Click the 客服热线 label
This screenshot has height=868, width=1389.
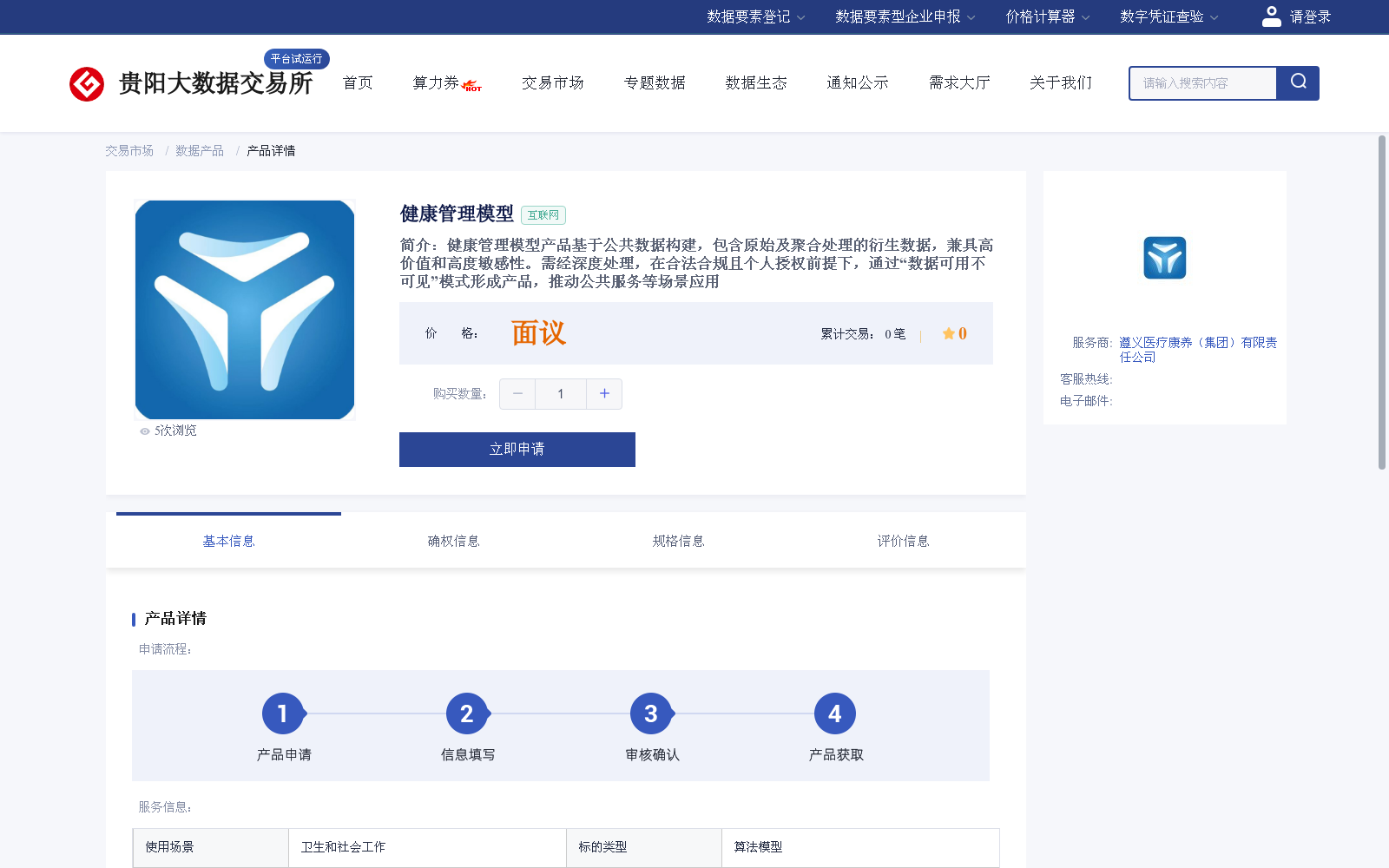(1086, 379)
